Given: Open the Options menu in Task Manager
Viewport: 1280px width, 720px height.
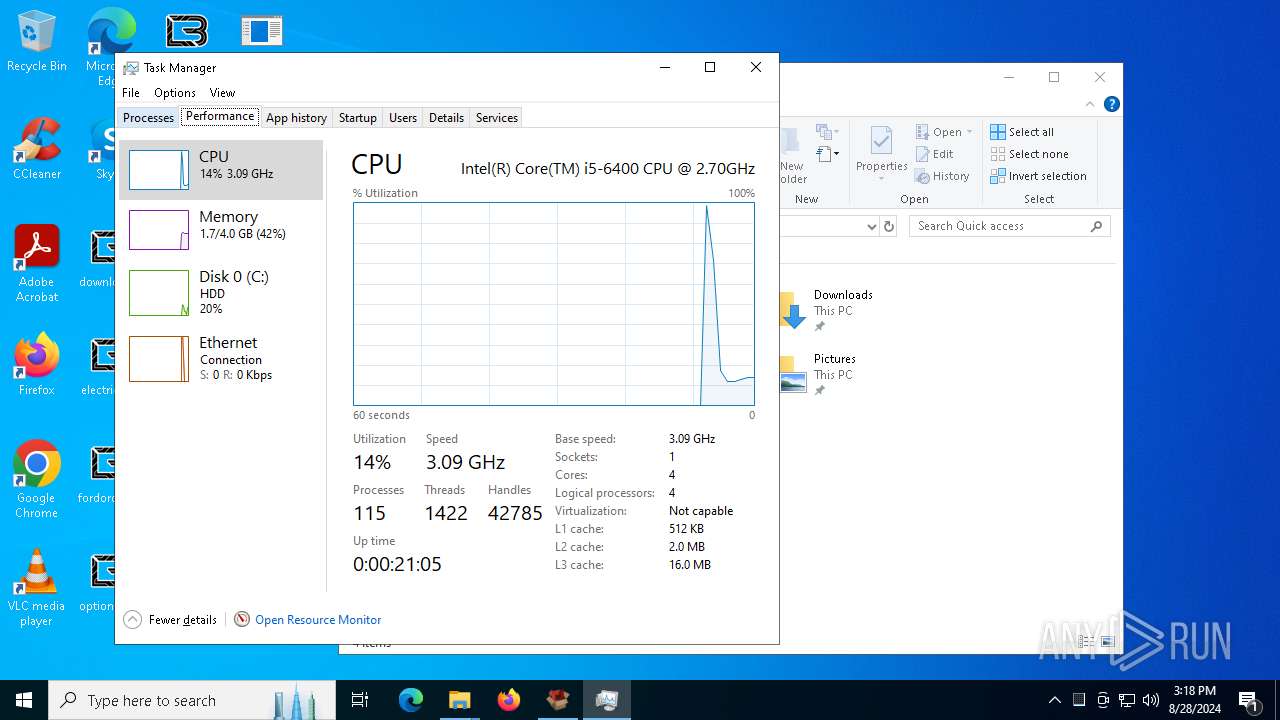Looking at the screenshot, I should click(x=175, y=93).
